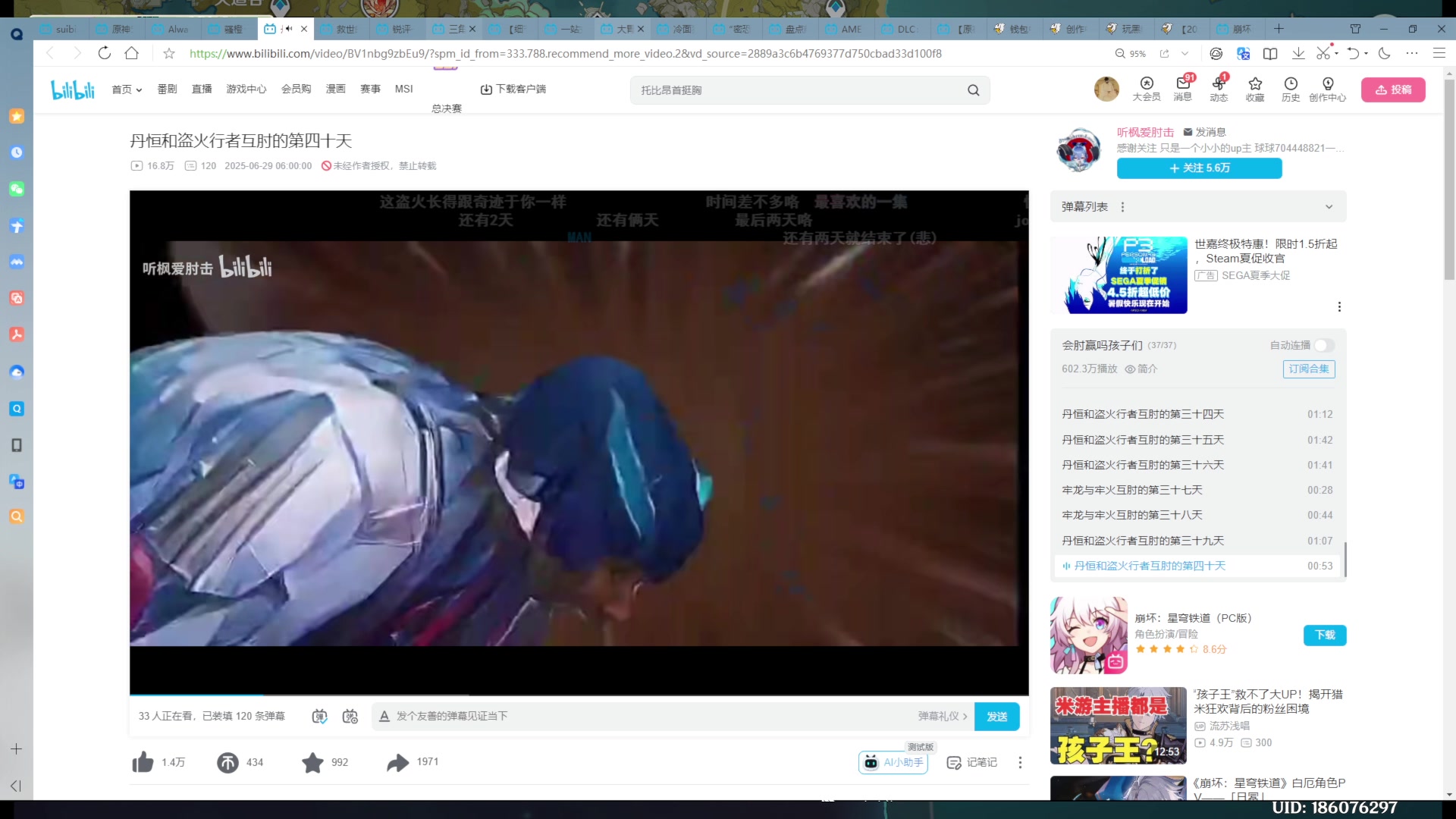The width and height of the screenshot is (1456, 819).
Task: Switch to the AME browser tab
Action: coord(846,29)
